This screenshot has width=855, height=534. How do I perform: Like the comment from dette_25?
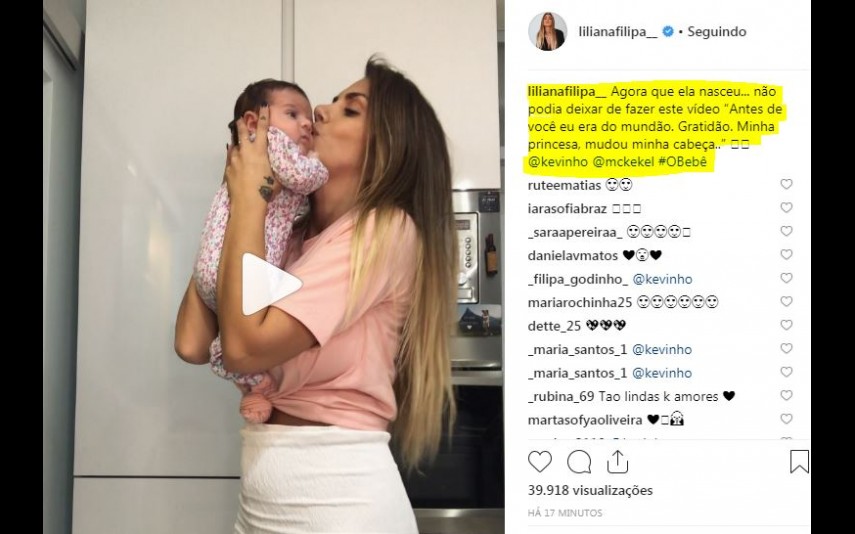coord(786,325)
